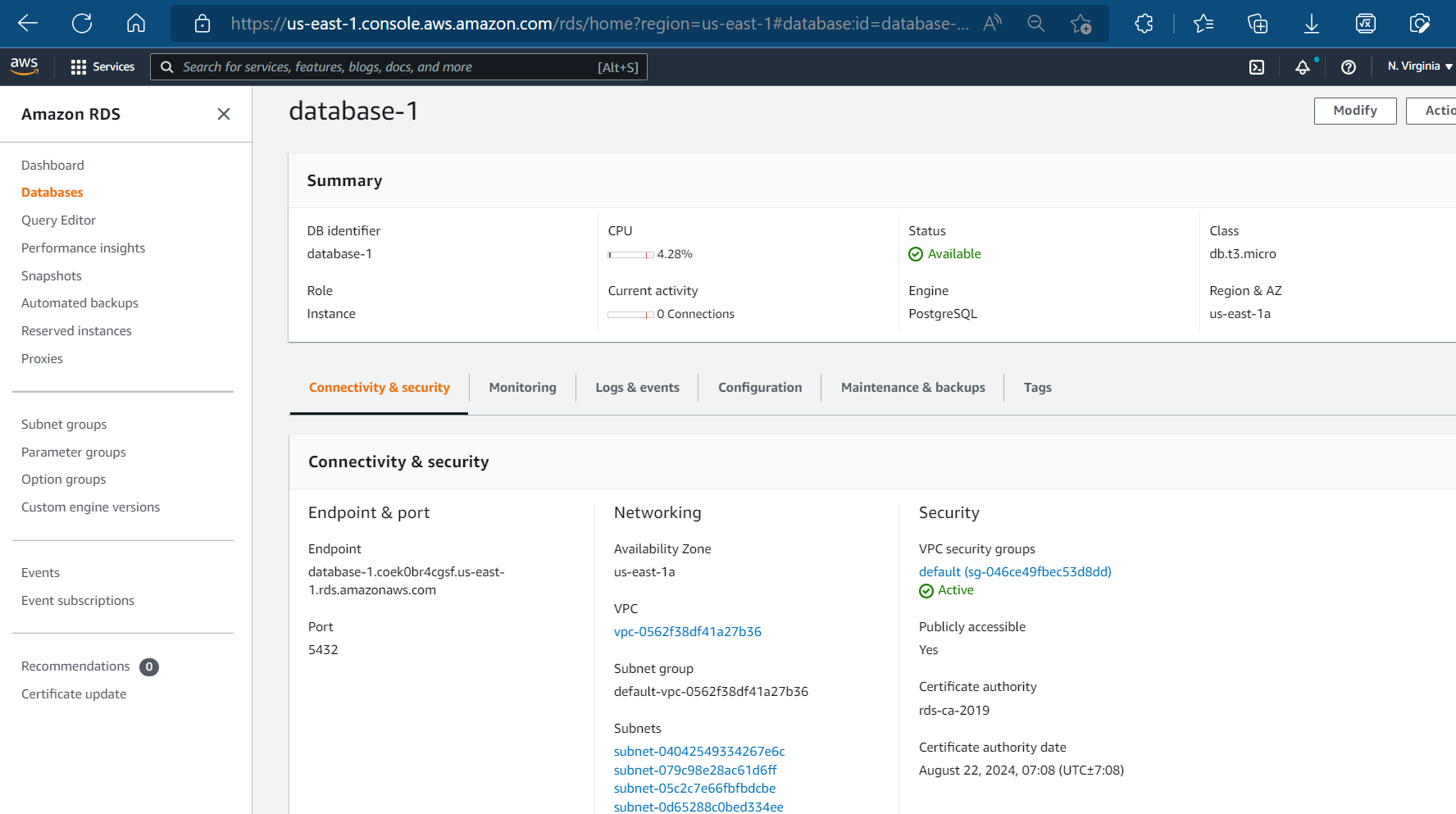1456x814 pixels.
Task: Open the browser extensions puzzle icon
Action: tap(1144, 24)
